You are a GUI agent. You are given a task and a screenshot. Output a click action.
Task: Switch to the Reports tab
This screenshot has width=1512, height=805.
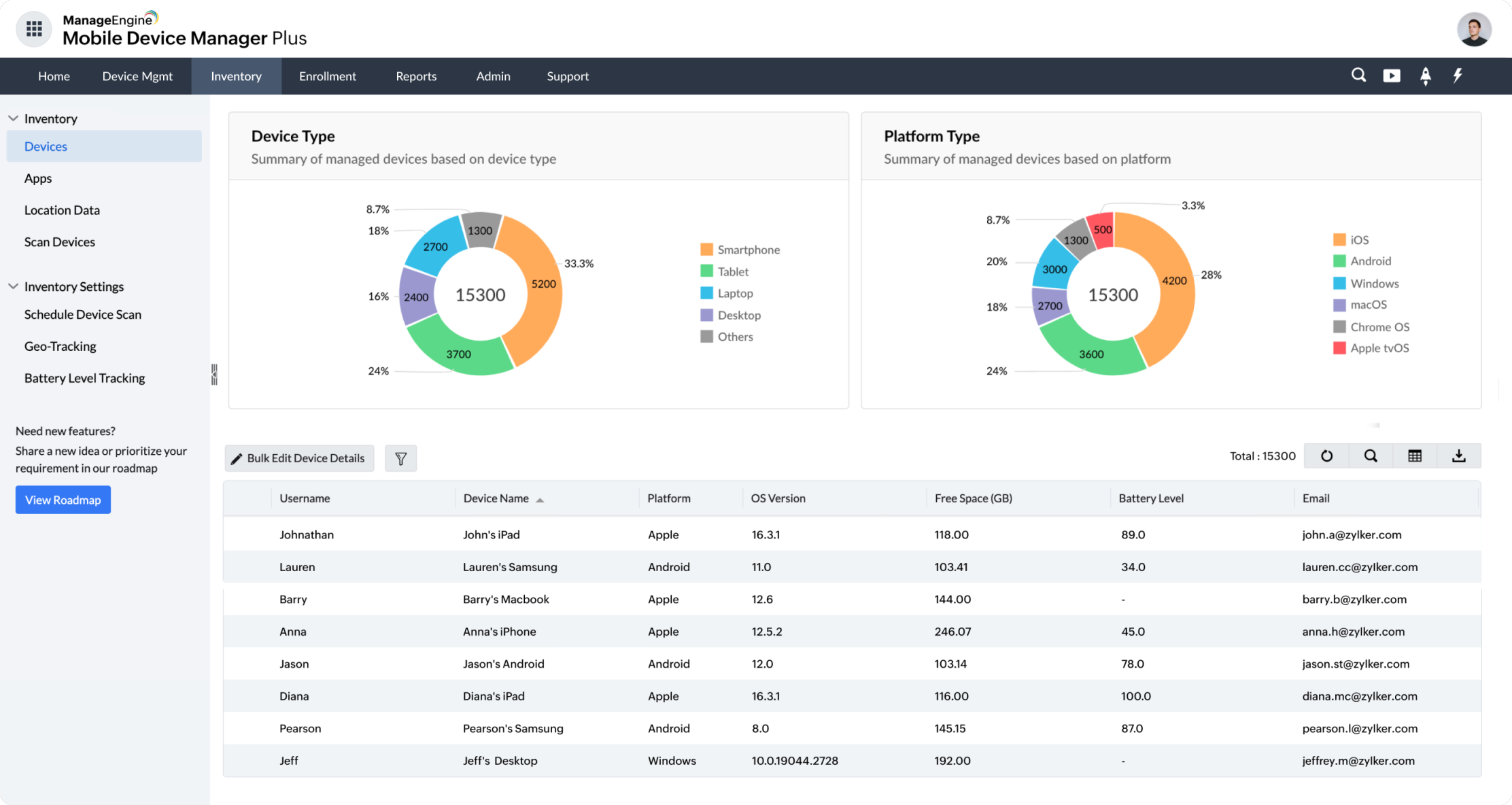point(415,75)
